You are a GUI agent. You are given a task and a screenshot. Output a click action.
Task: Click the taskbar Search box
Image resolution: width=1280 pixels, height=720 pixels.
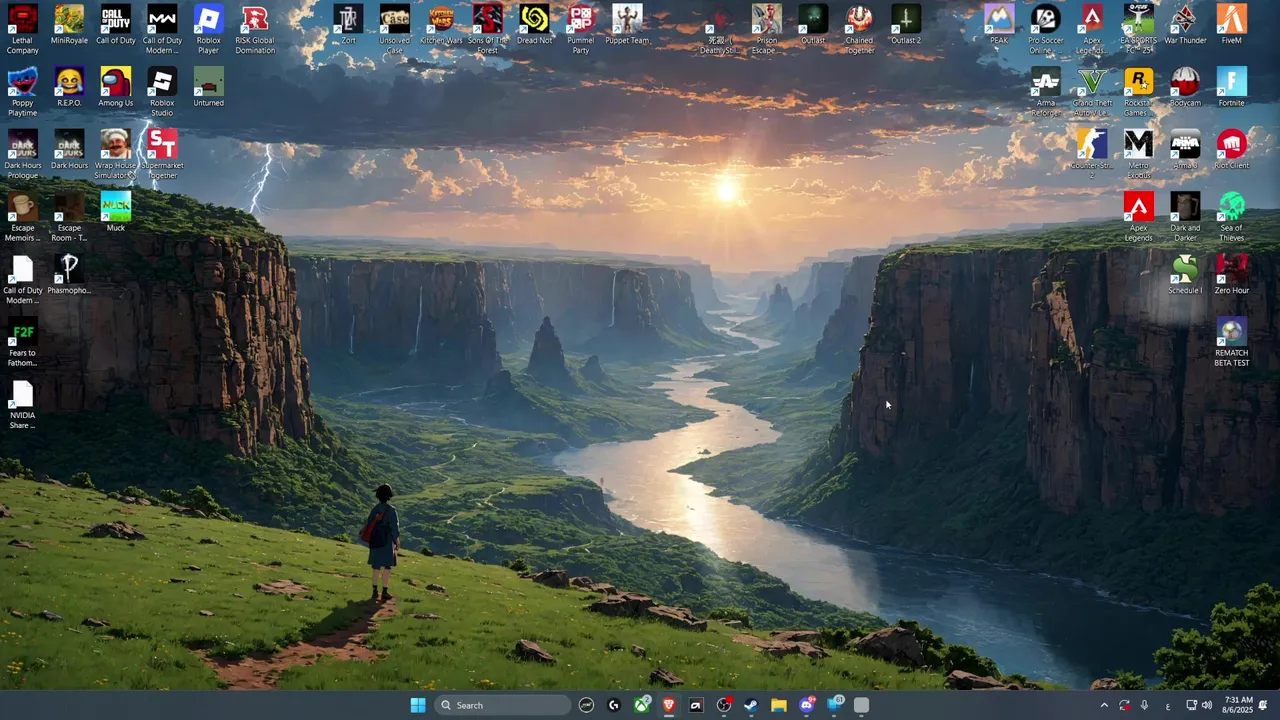(x=503, y=705)
